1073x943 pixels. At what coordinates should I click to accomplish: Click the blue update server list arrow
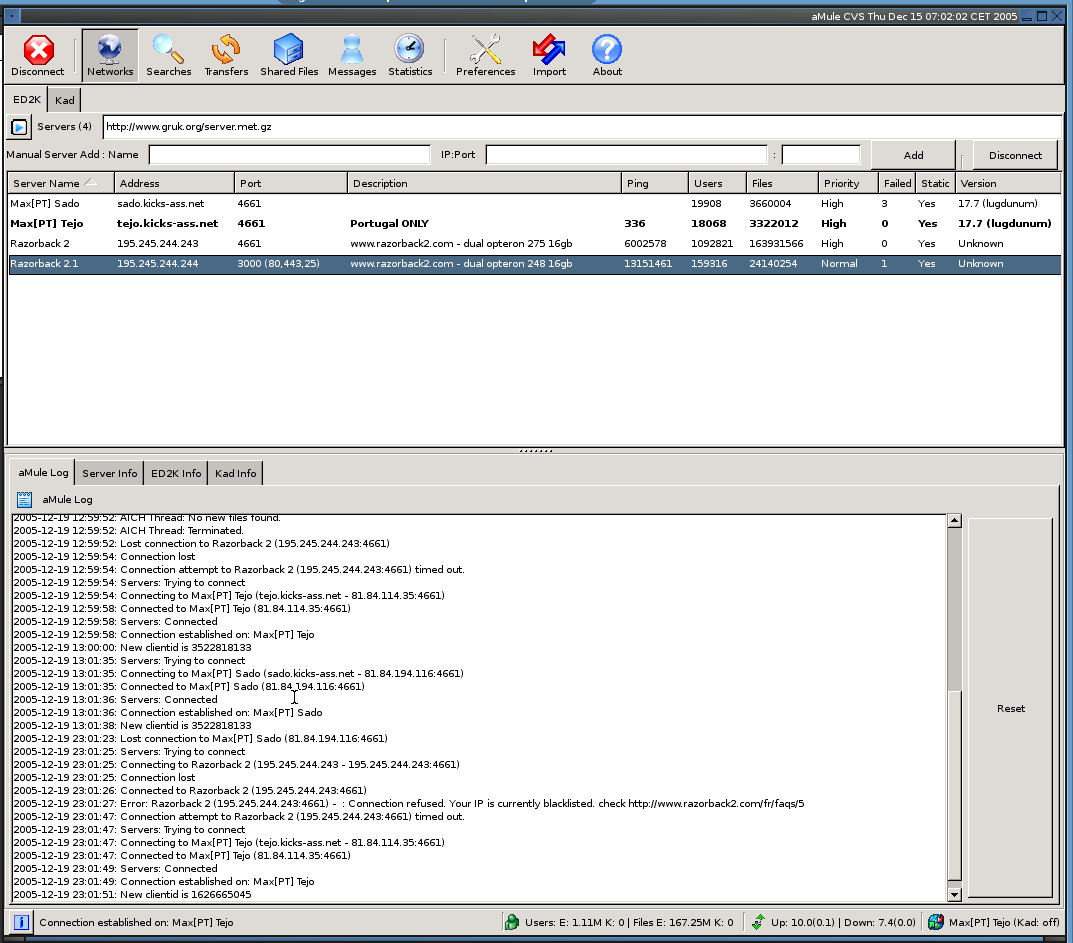coord(19,128)
